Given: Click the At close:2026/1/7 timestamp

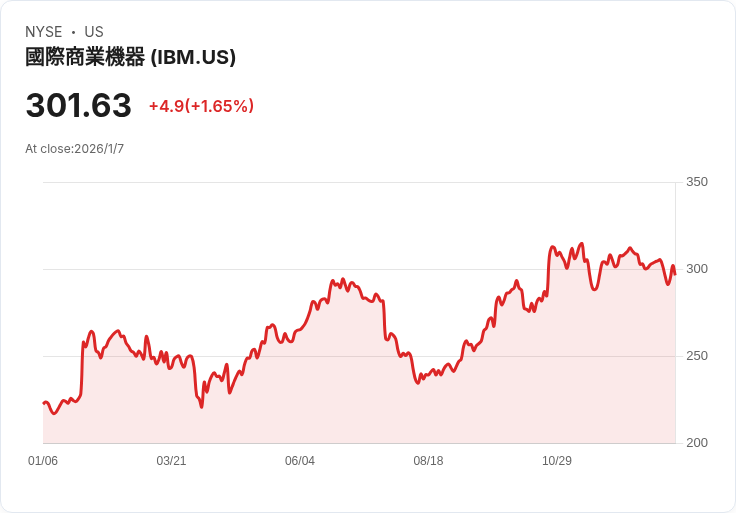Looking at the screenshot, I should pyautogui.click(x=74, y=149).
